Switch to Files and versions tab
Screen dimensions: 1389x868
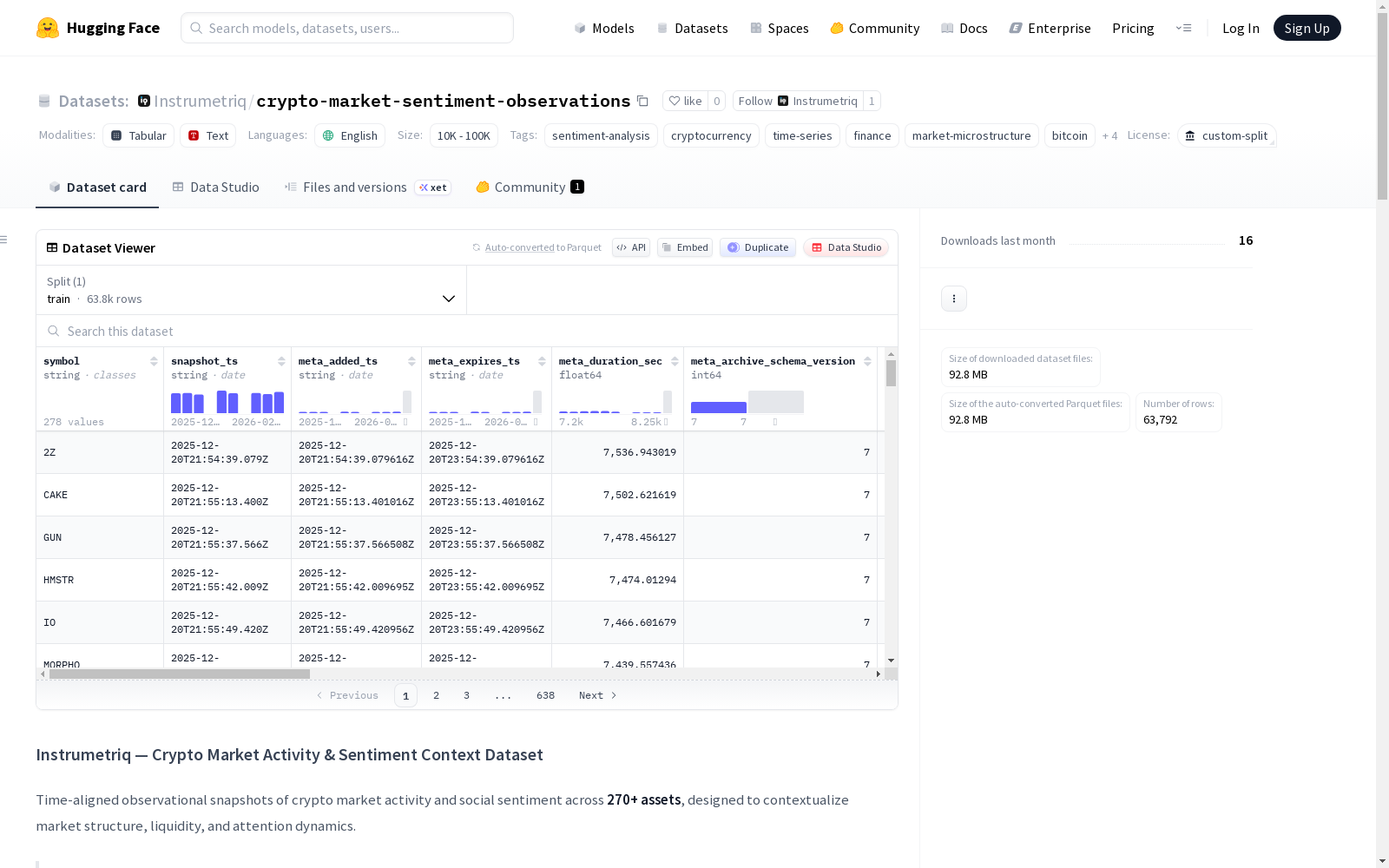click(367, 187)
